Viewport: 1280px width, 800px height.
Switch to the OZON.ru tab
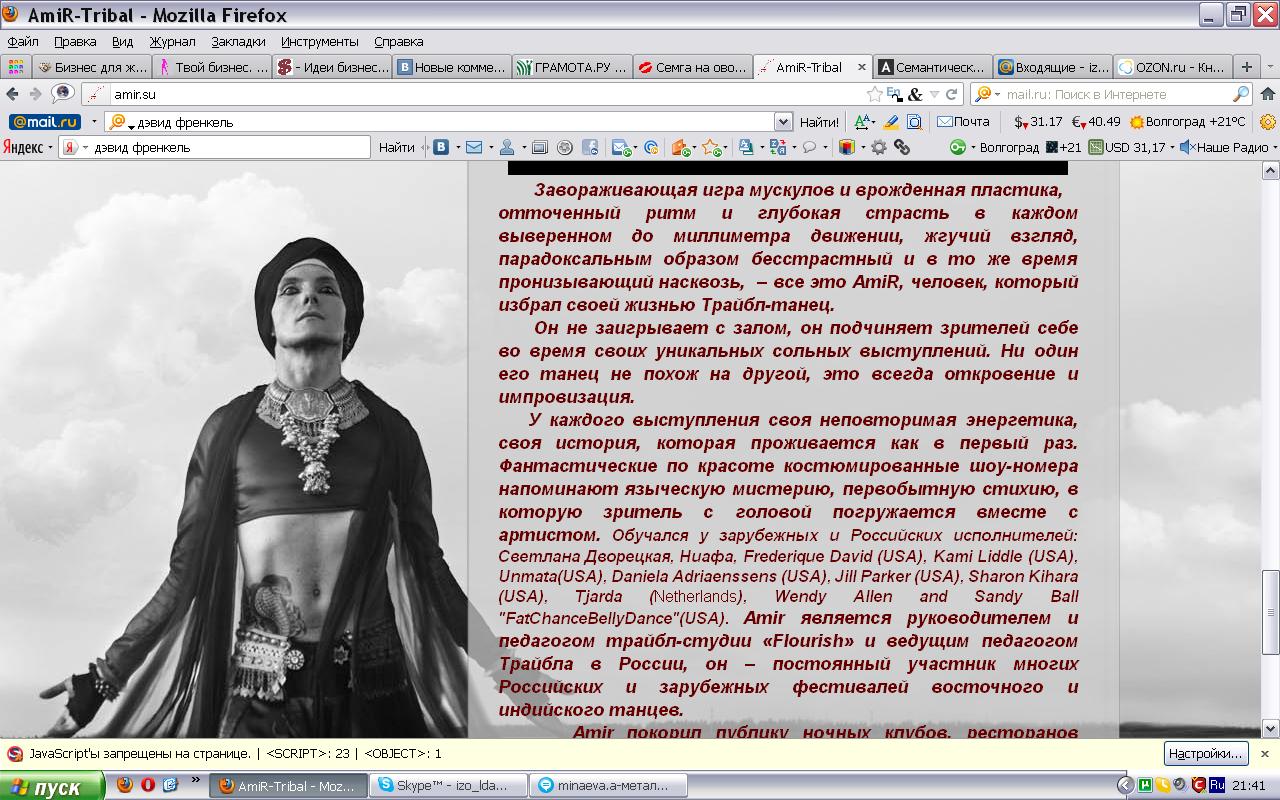click(x=1172, y=67)
